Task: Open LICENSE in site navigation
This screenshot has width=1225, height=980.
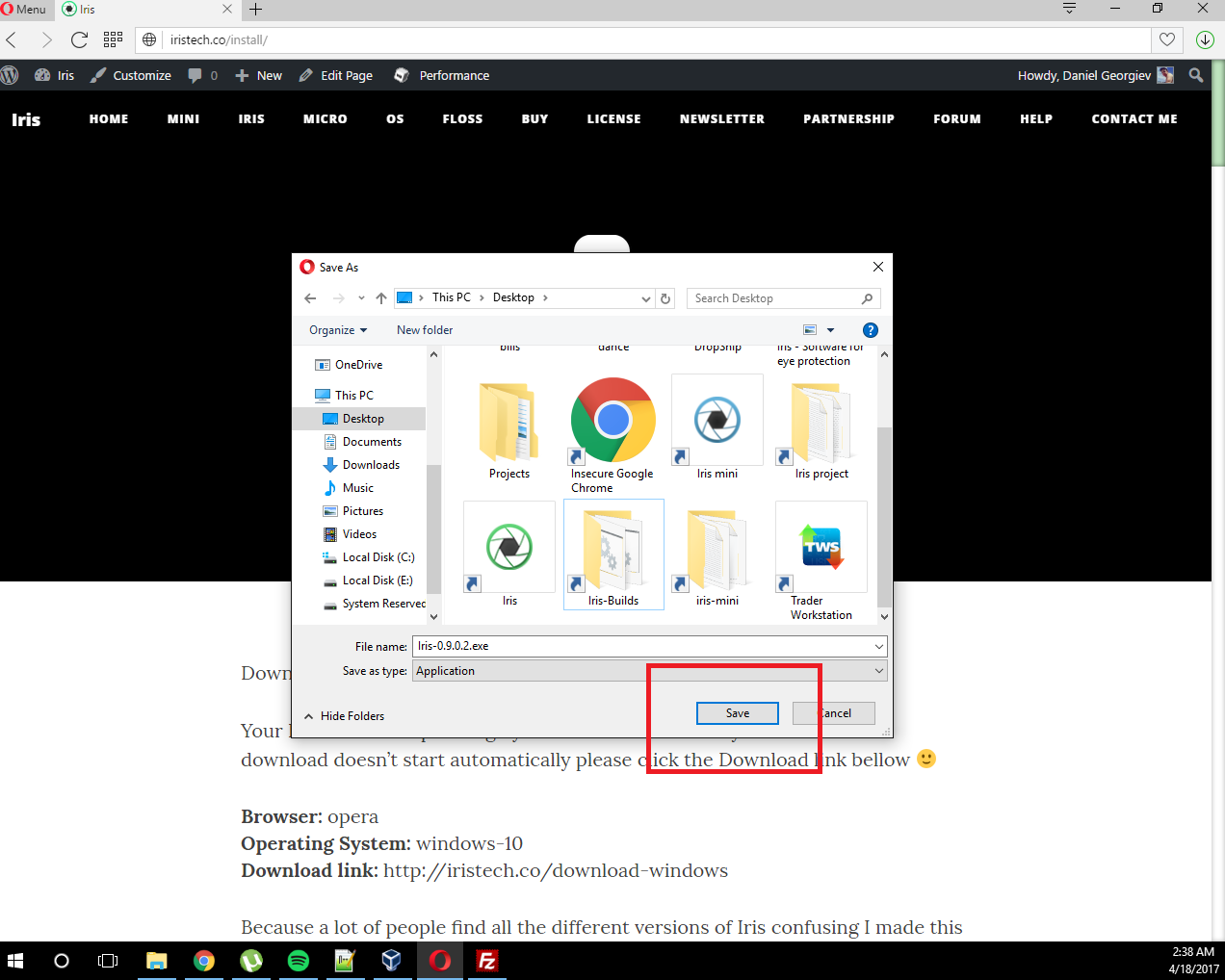Action: point(613,118)
